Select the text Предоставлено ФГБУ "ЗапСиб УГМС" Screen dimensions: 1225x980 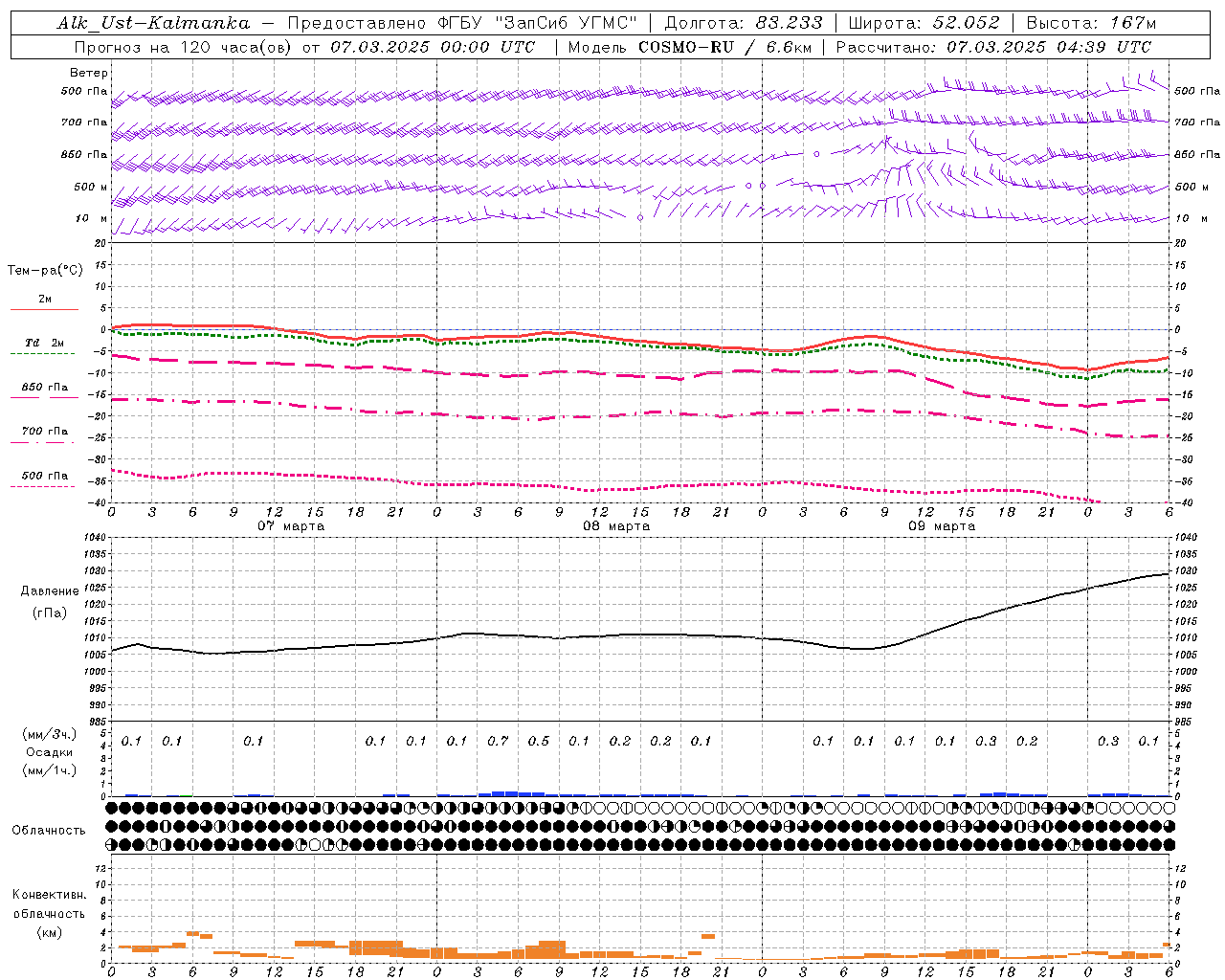pos(462,23)
